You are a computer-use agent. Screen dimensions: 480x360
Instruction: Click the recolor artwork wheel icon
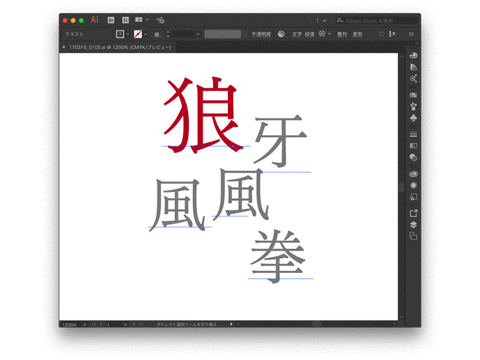[x=281, y=34]
